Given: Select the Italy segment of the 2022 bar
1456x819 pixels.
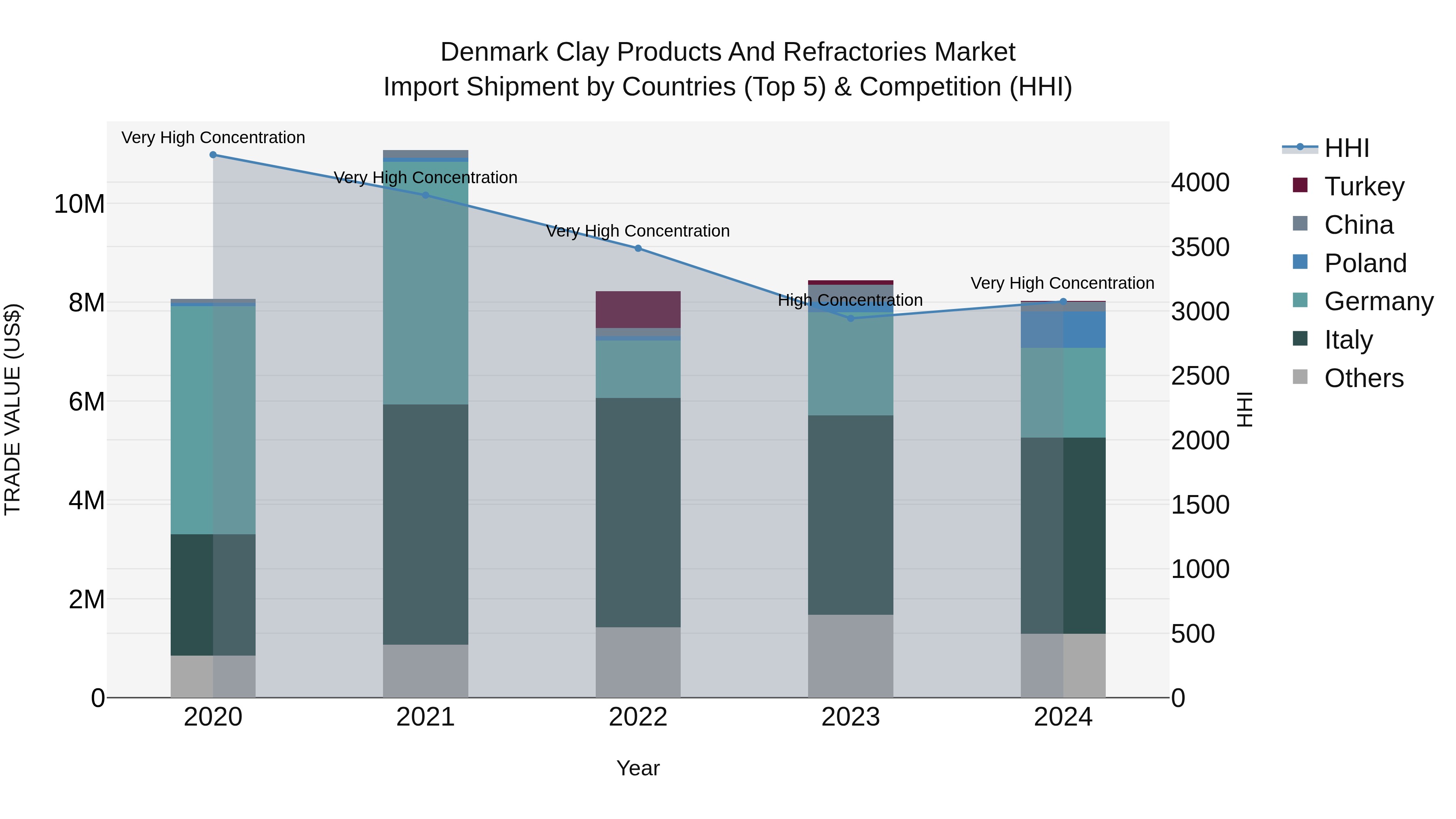Looking at the screenshot, I should click(638, 513).
